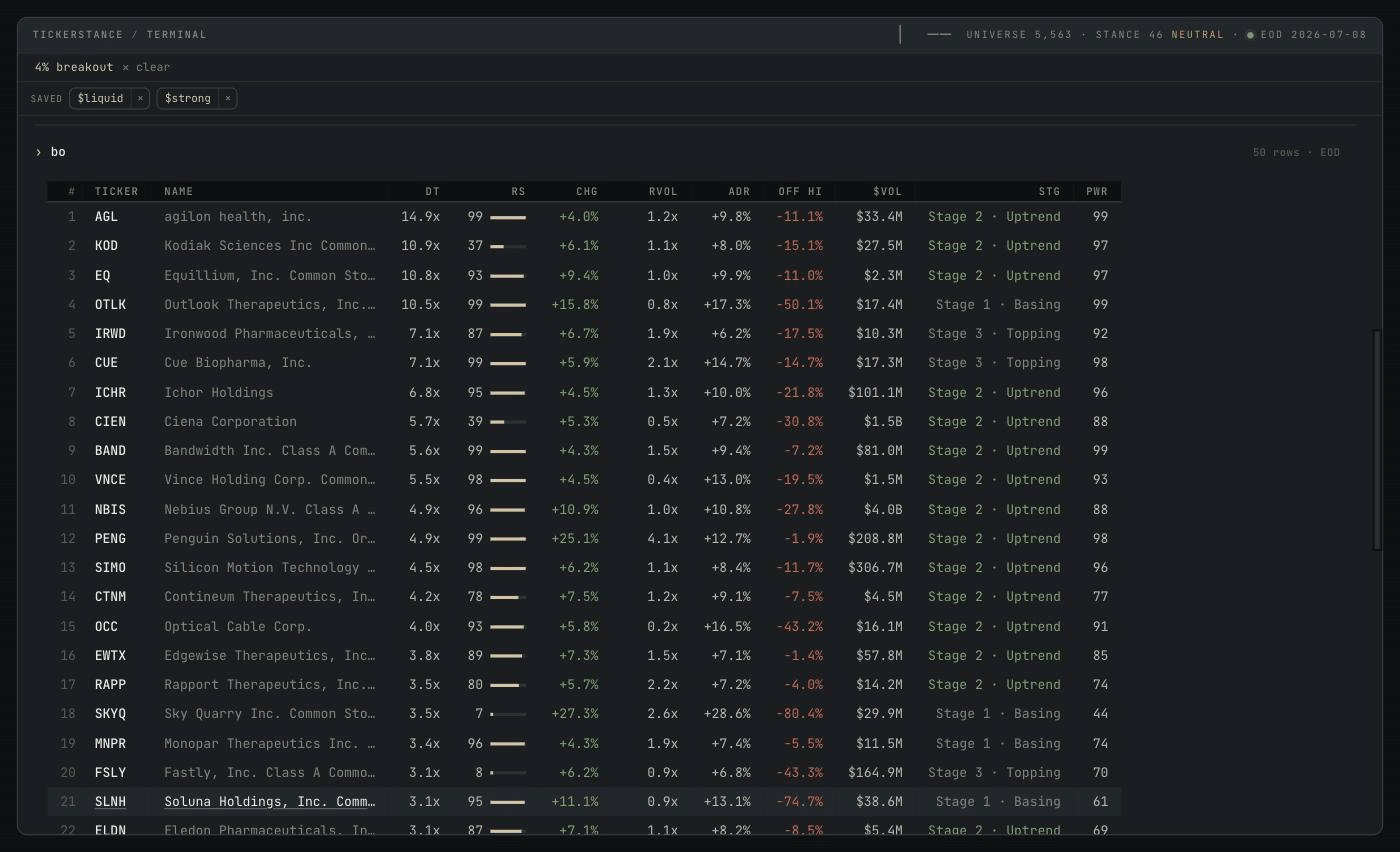Select the CTNM ticker
This screenshot has width=1400, height=852.
(x=110, y=597)
